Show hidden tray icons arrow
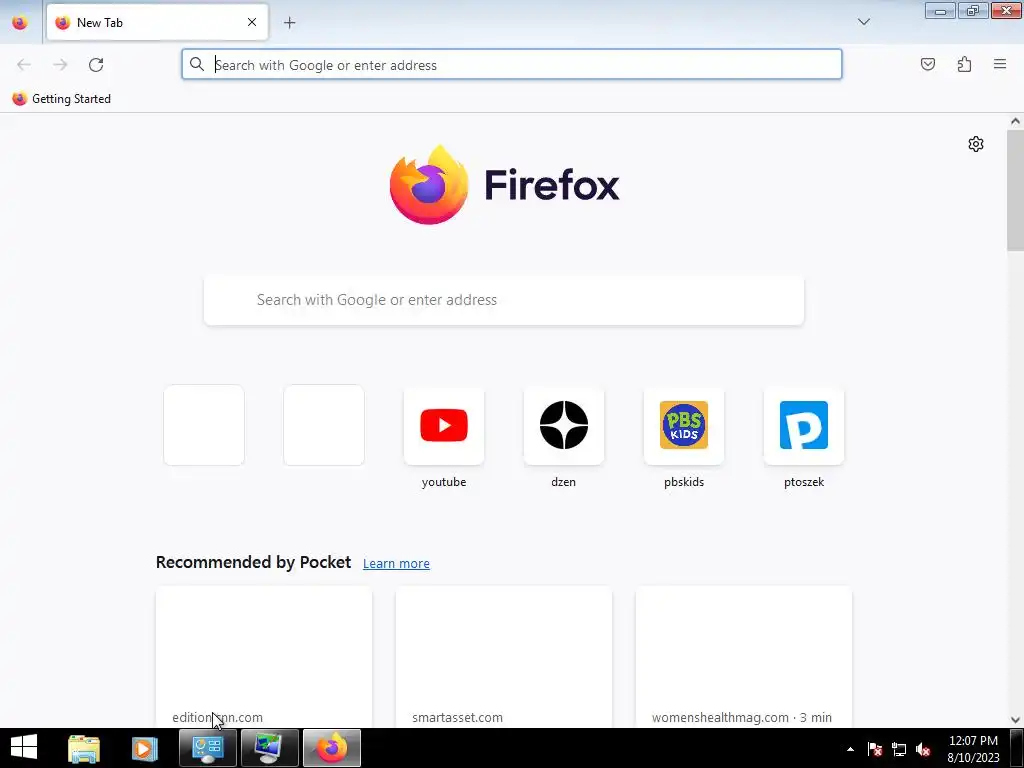1024x768 pixels. (x=850, y=749)
